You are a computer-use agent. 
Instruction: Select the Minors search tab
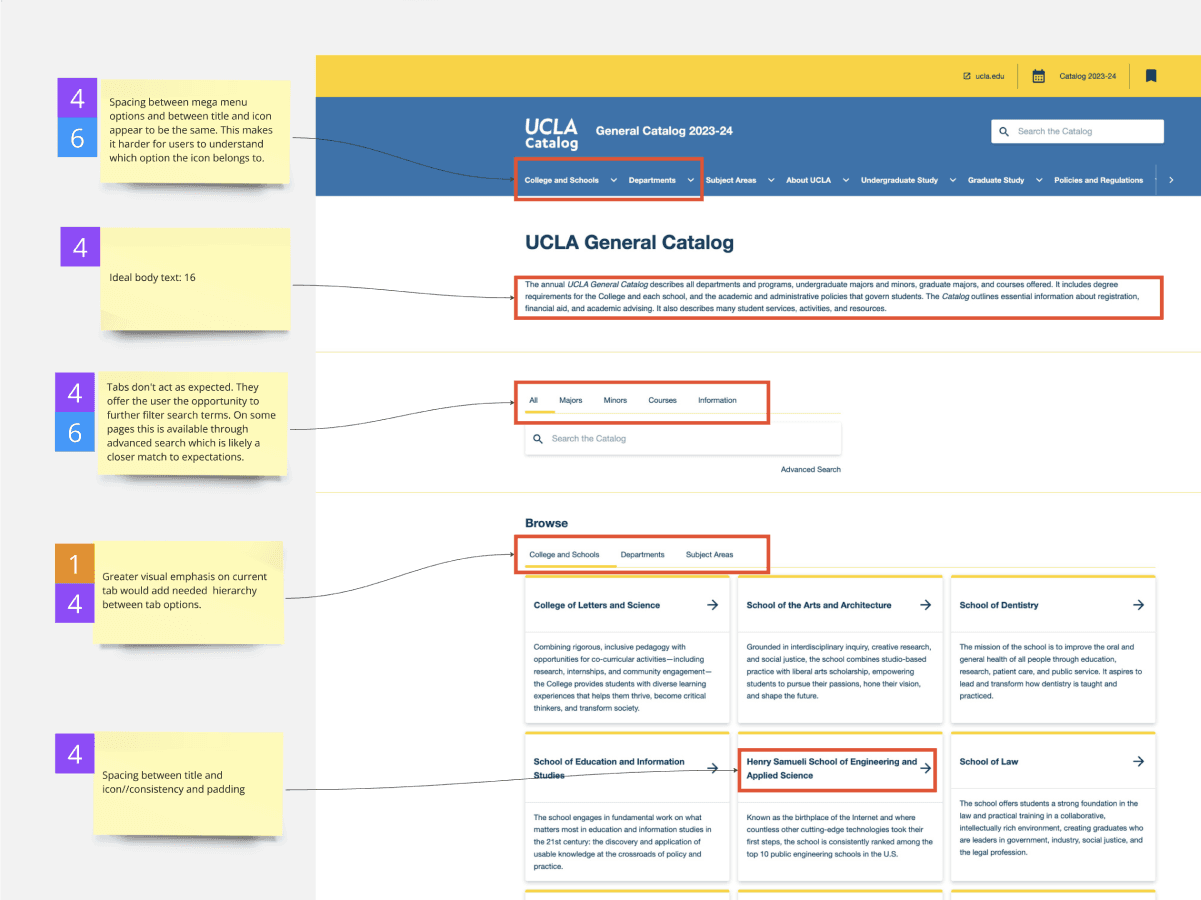(615, 400)
